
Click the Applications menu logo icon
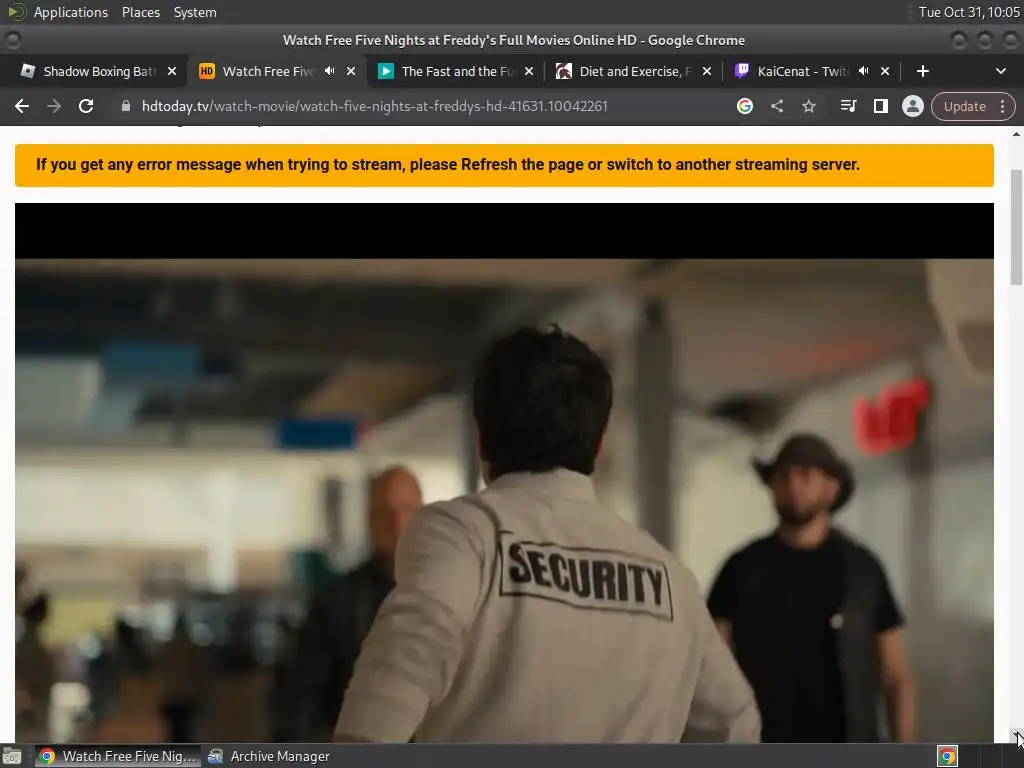[x=16, y=12]
